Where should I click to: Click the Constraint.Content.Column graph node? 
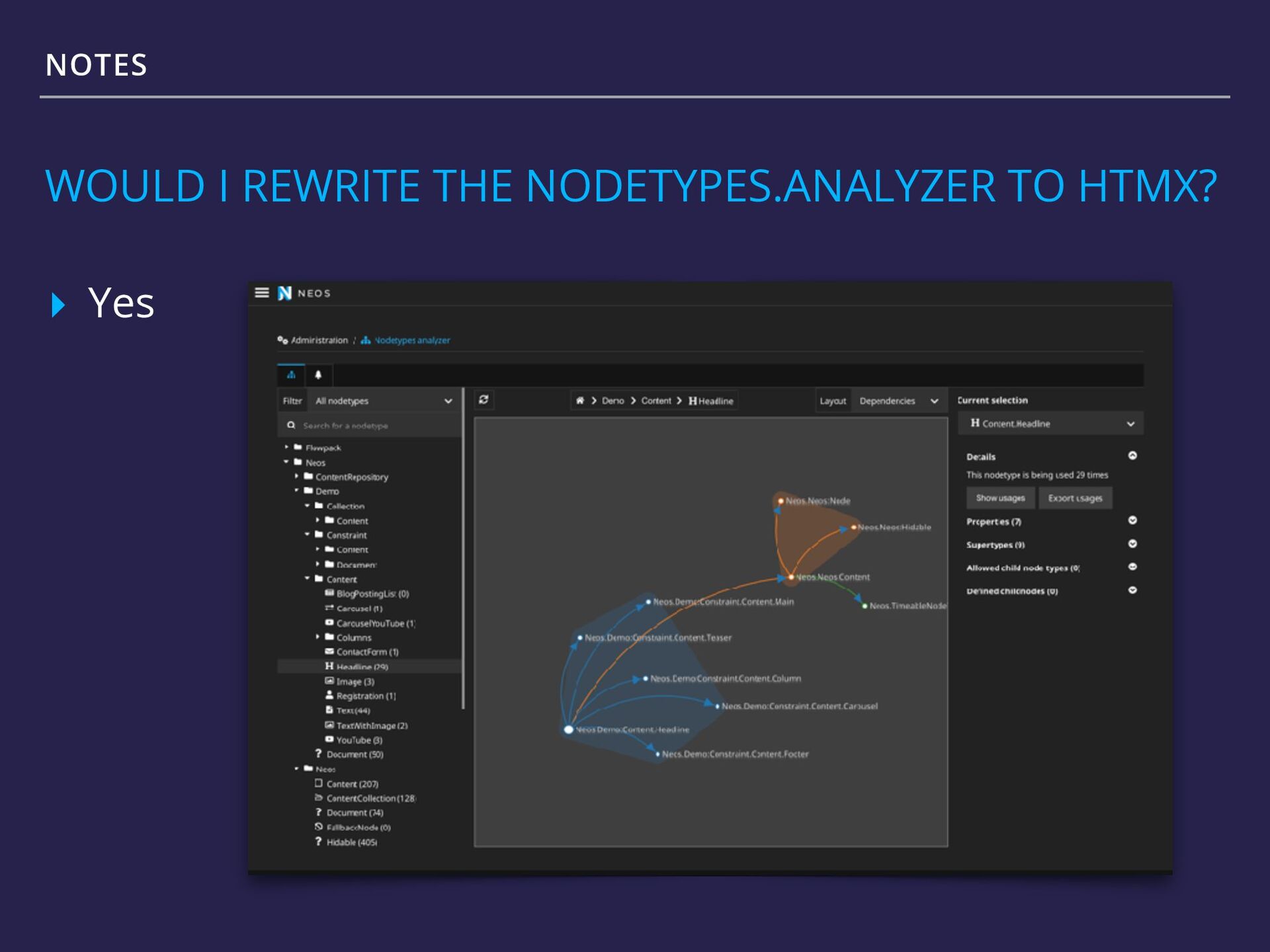pos(646,679)
